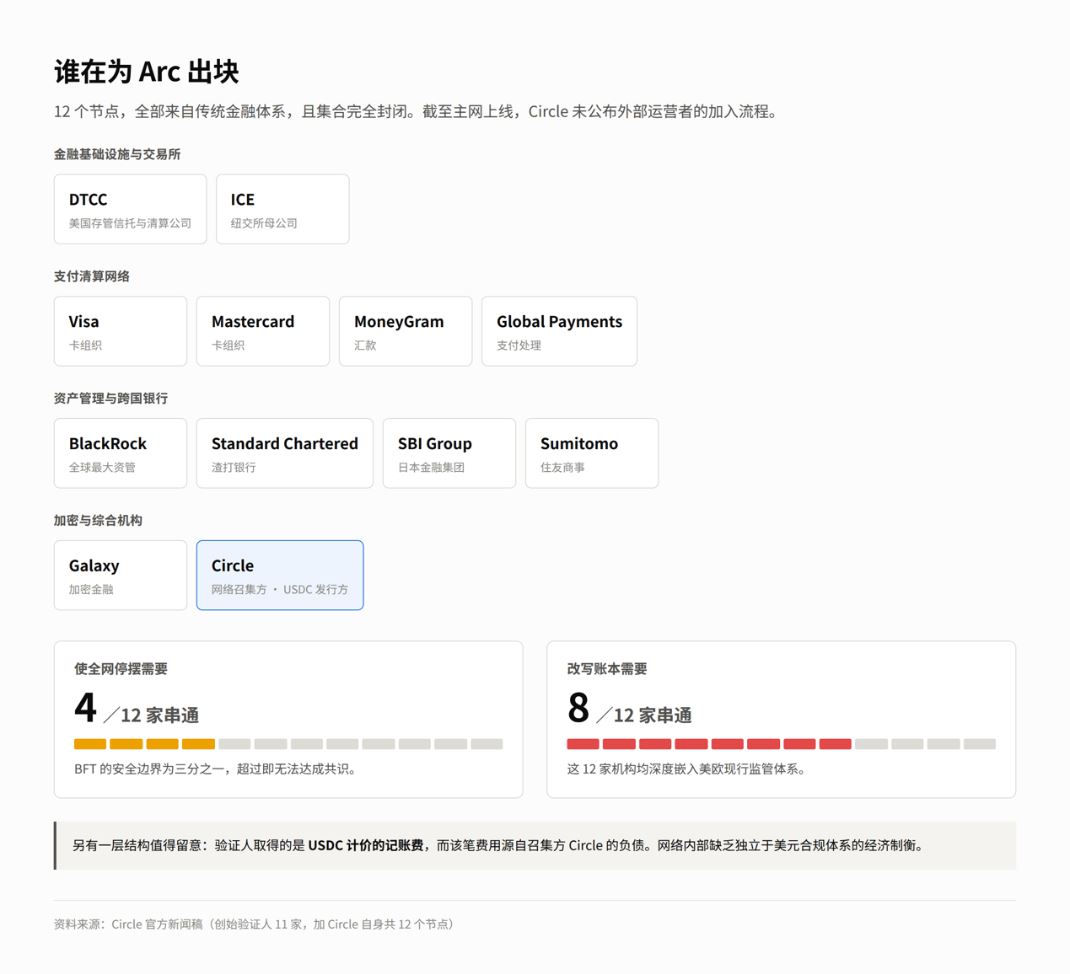Click the 使全网停摆需要 panel
This screenshot has width=1070, height=974.
tap(289, 719)
